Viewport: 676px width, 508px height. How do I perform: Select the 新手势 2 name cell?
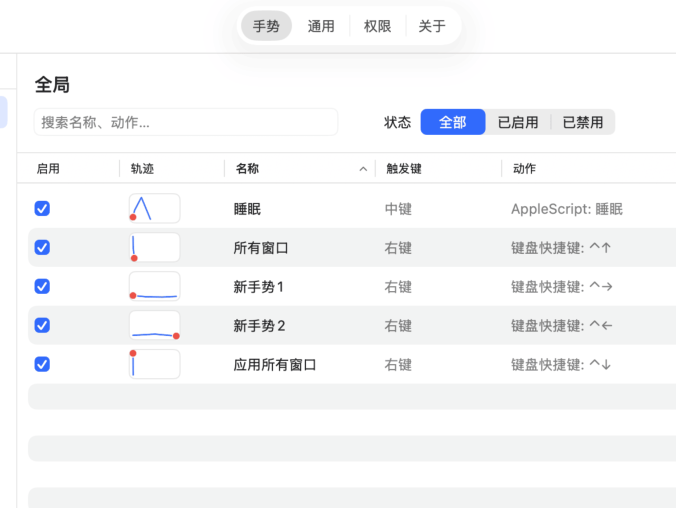(260, 326)
